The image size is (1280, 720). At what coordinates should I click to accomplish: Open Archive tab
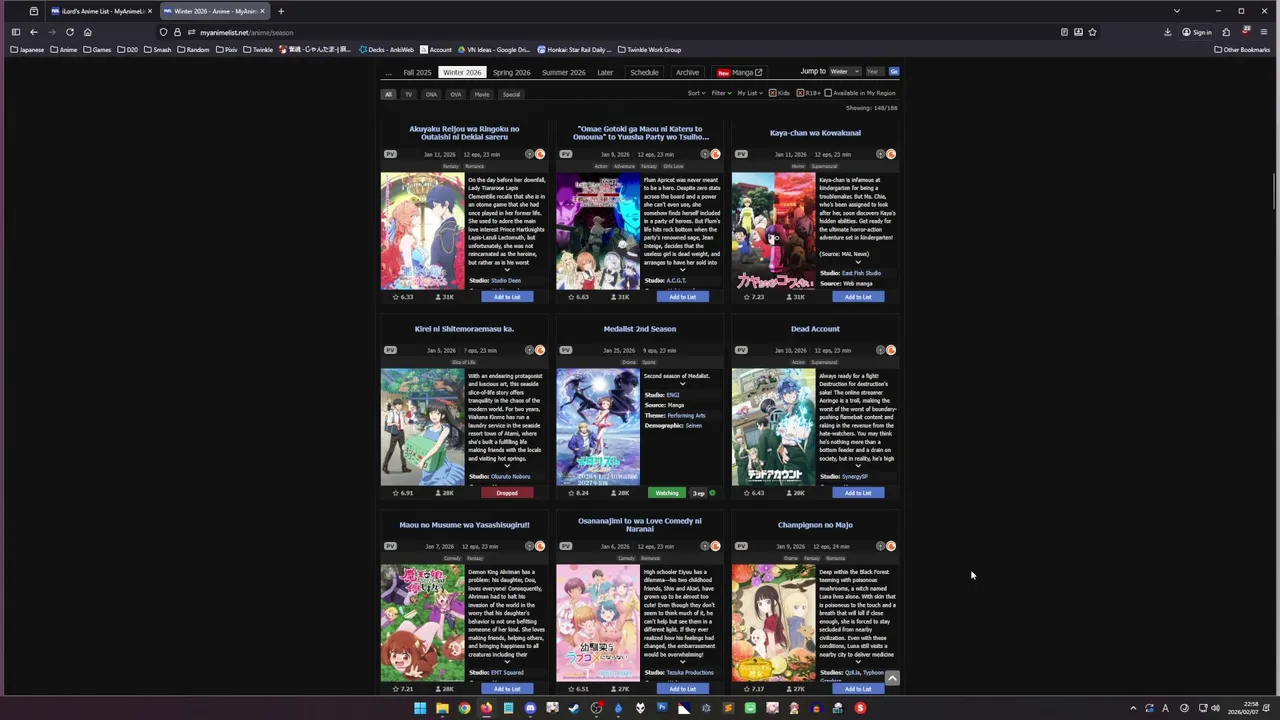point(687,72)
